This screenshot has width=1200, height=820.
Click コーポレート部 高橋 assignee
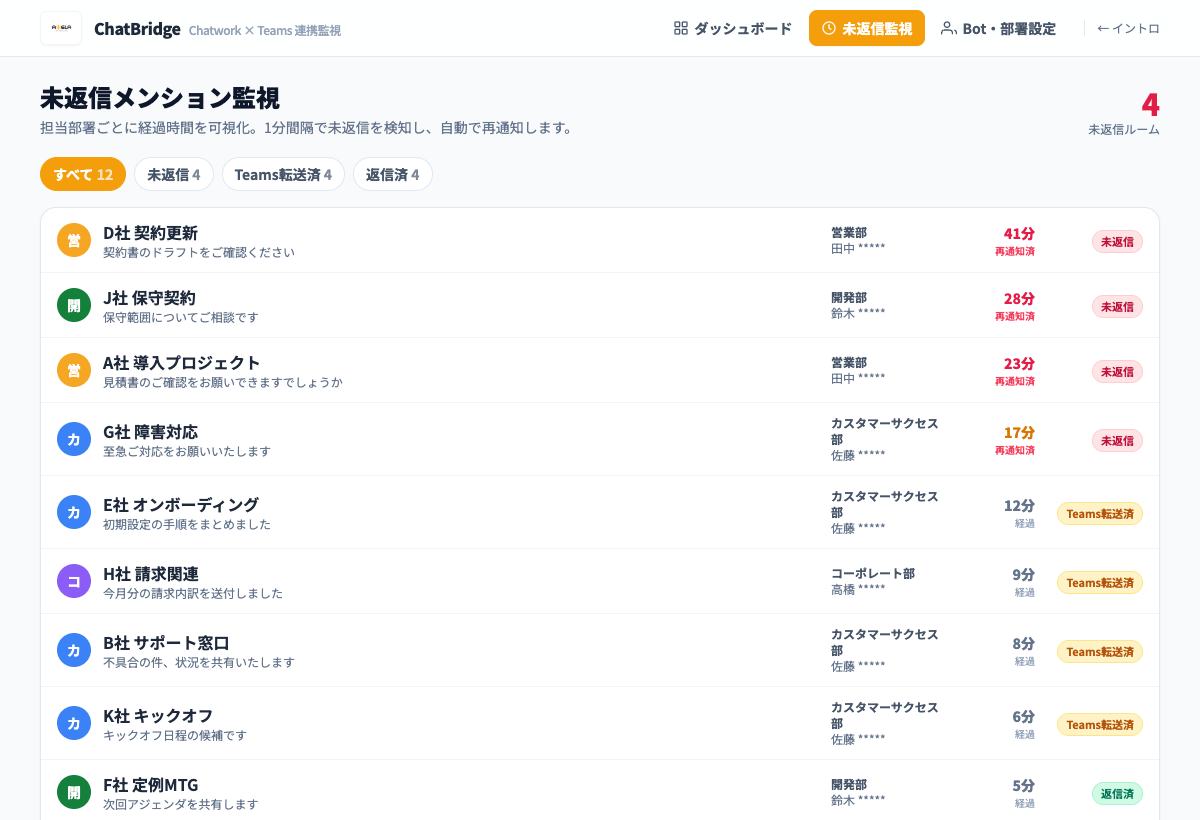tap(873, 581)
